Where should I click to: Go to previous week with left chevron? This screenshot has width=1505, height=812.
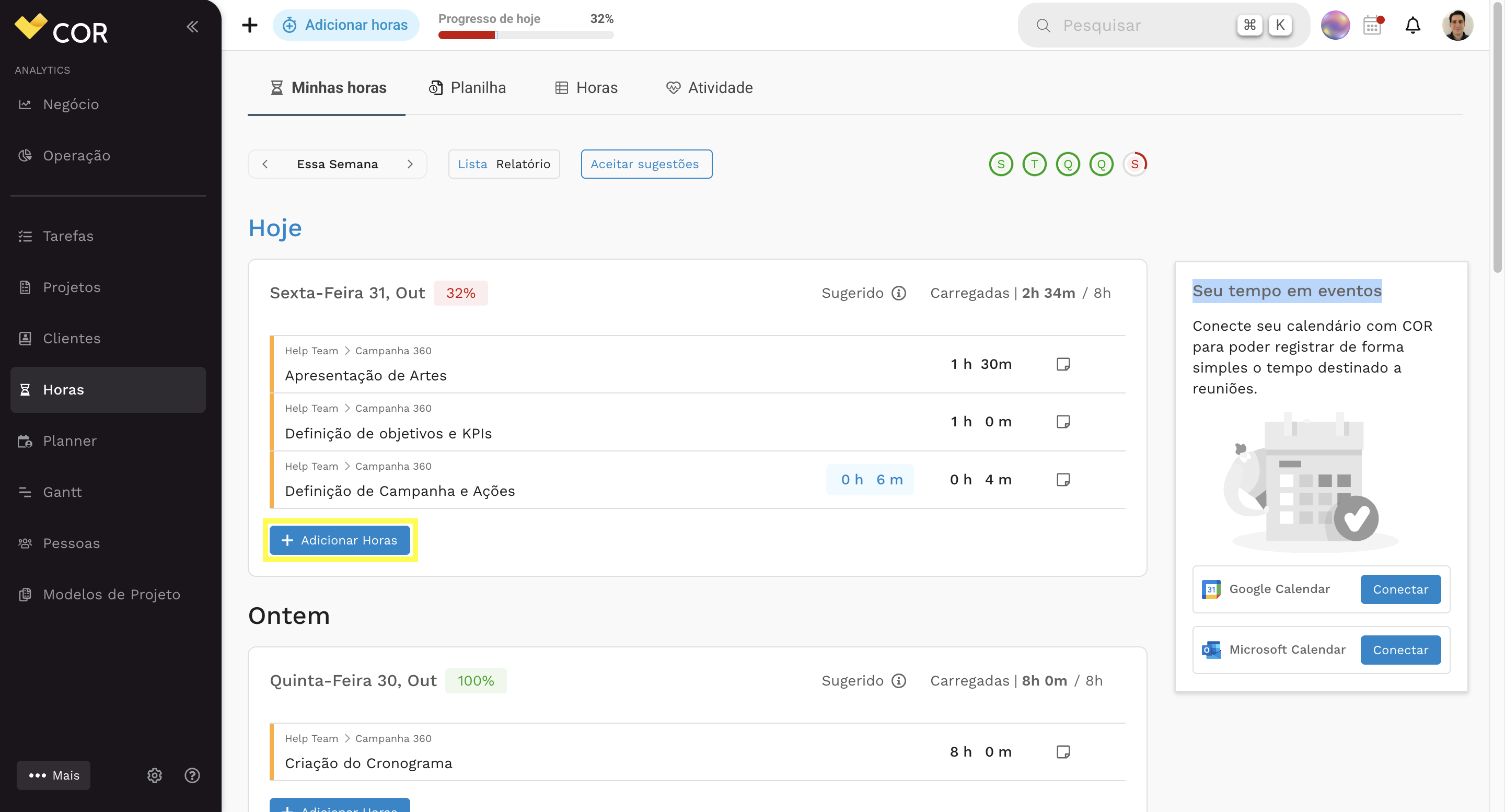(265, 164)
